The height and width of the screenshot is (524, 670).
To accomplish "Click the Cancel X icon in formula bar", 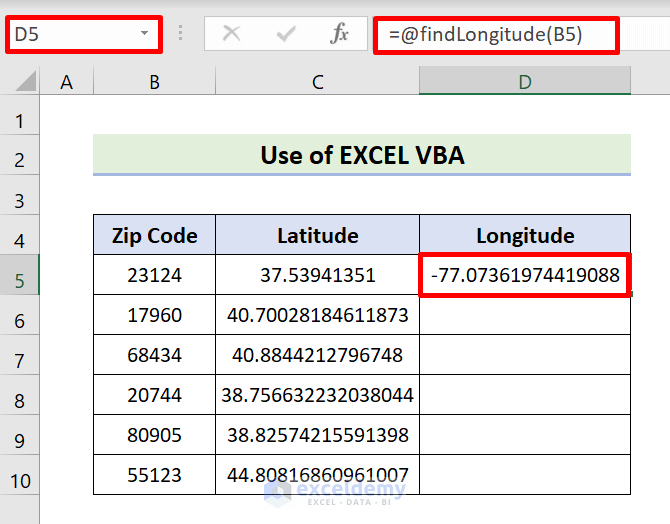I will point(232,33).
